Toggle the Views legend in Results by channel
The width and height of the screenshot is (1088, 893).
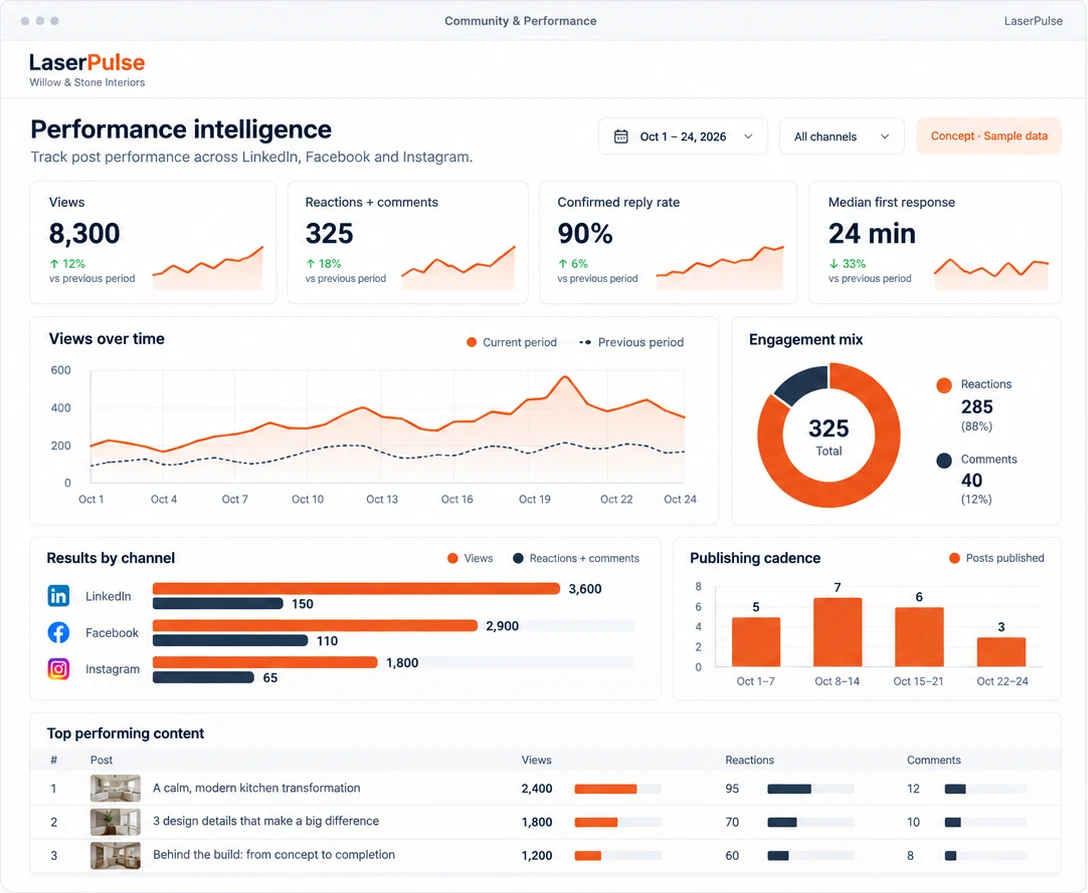[x=470, y=558]
